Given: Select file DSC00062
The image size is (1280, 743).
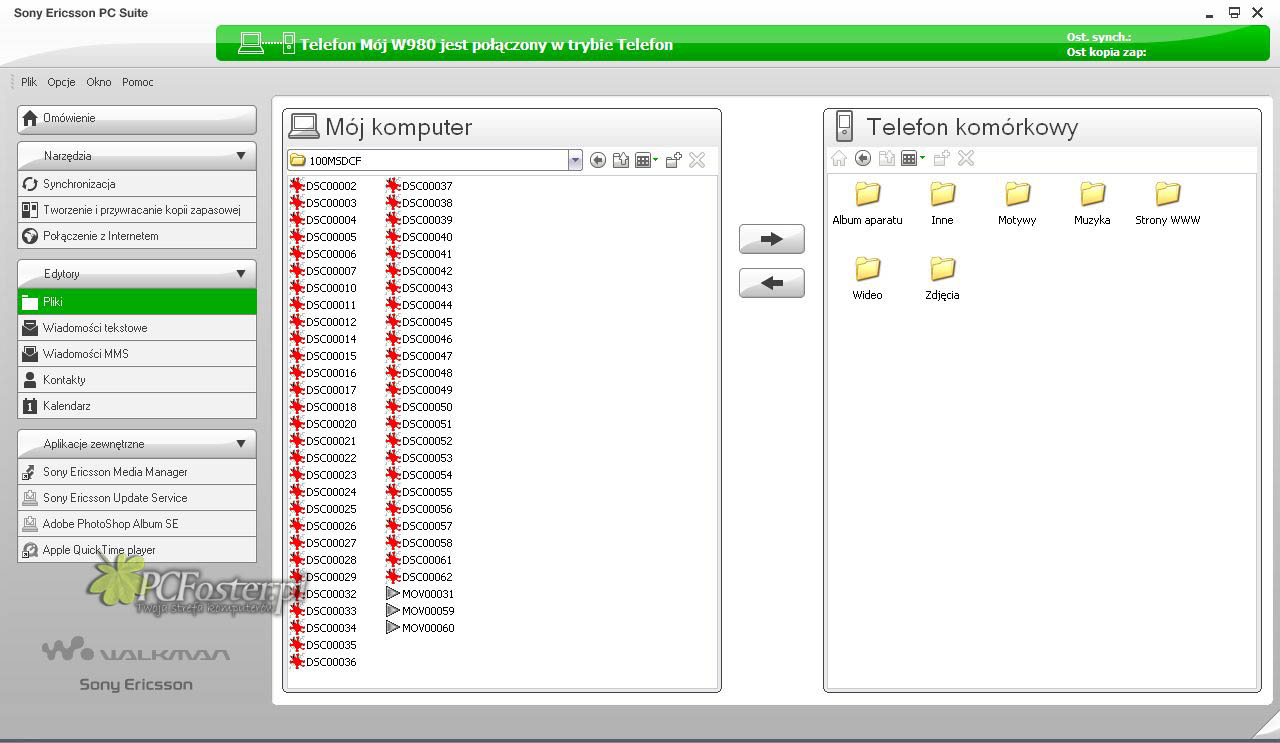Looking at the screenshot, I should (x=419, y=577).
